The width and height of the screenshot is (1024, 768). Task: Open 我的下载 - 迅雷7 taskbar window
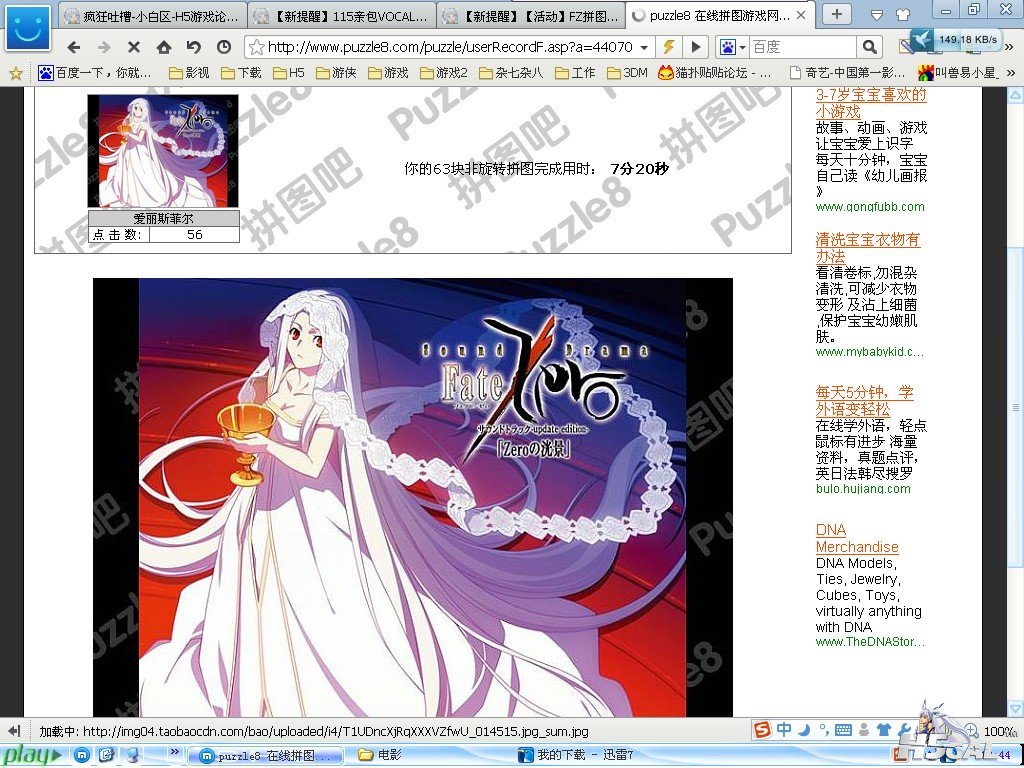pyautogui.click(x=577, y=756)
